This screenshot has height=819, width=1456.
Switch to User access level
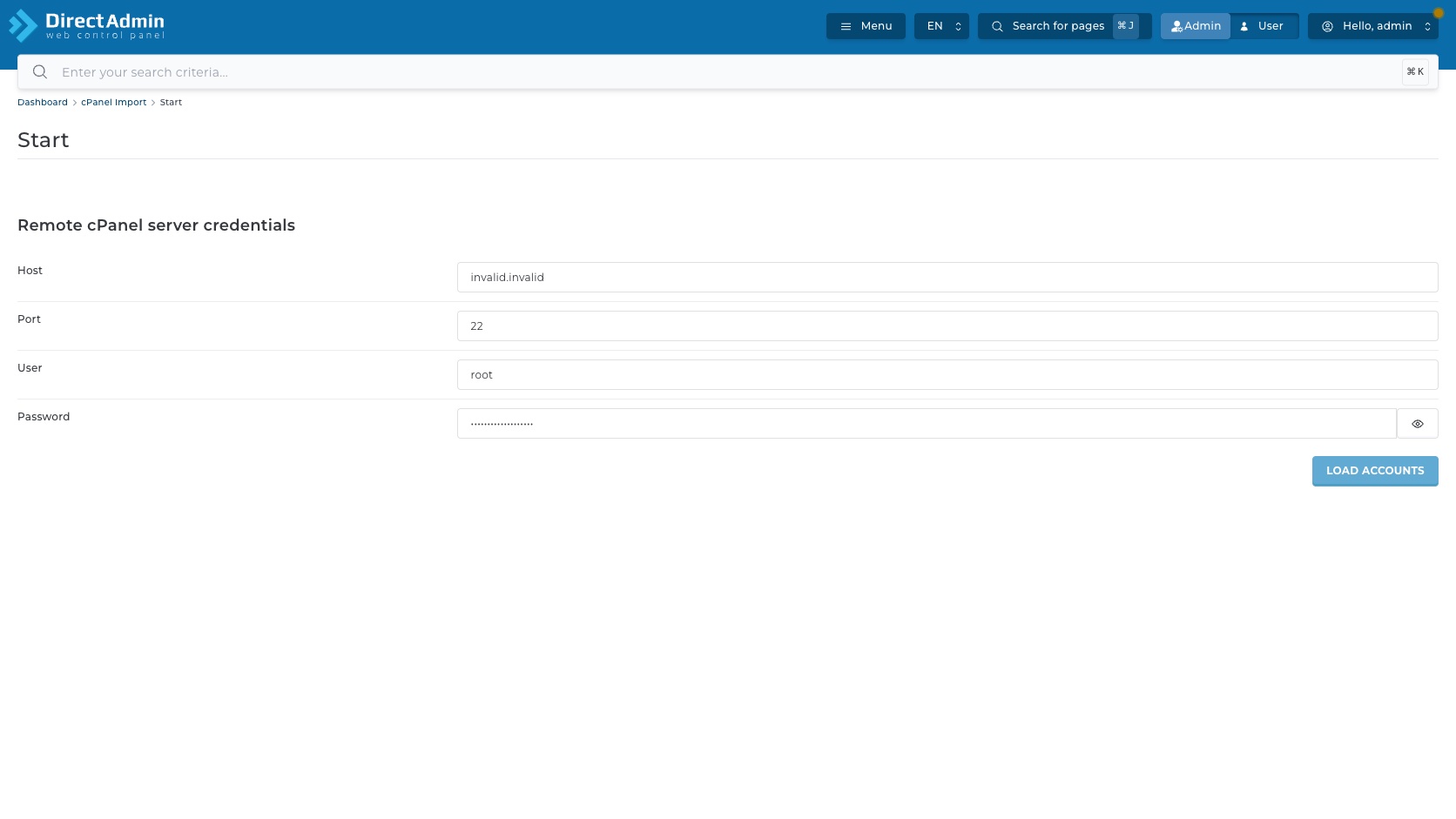pyautogui.click(x=1264, y=26)
